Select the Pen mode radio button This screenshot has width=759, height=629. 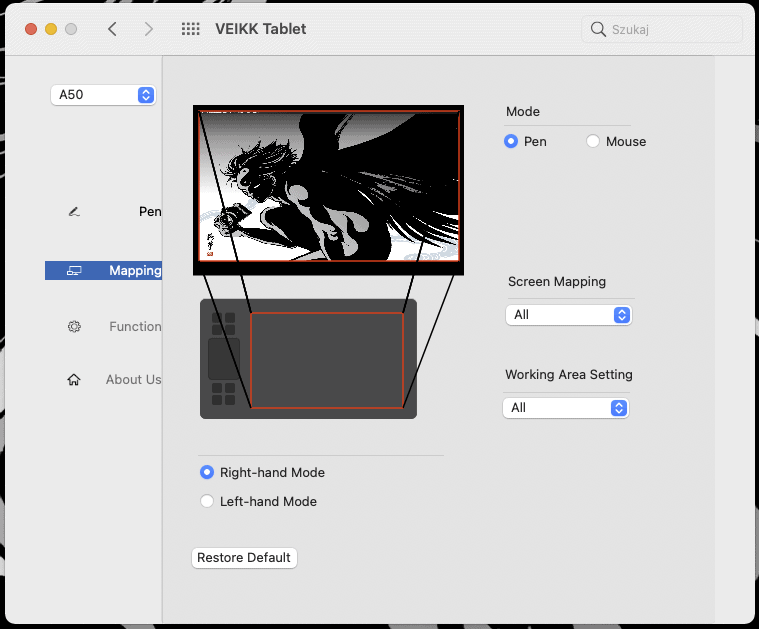point(511,142)
